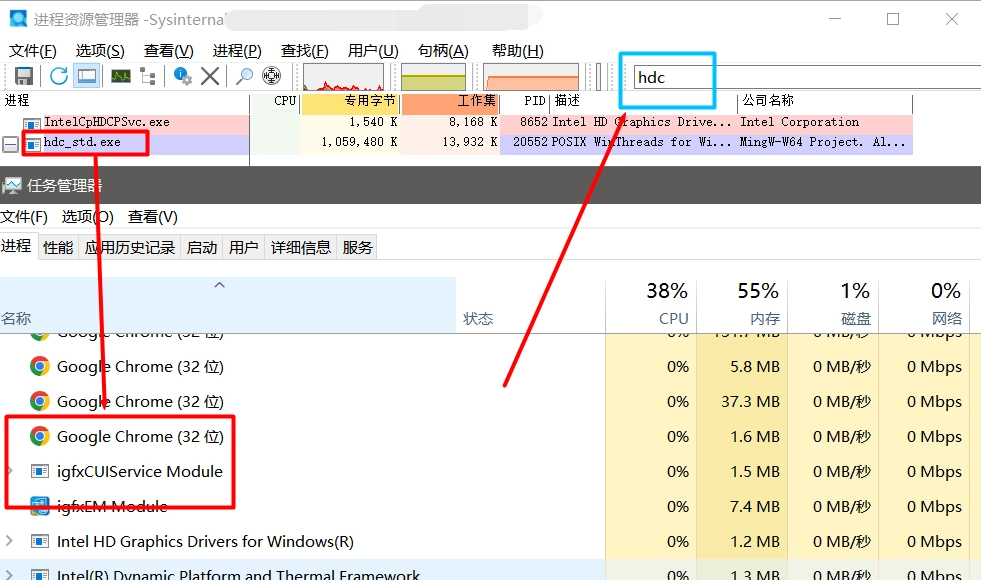
Task: Switch to the 详细信息 tab
Action: point(300,248)
